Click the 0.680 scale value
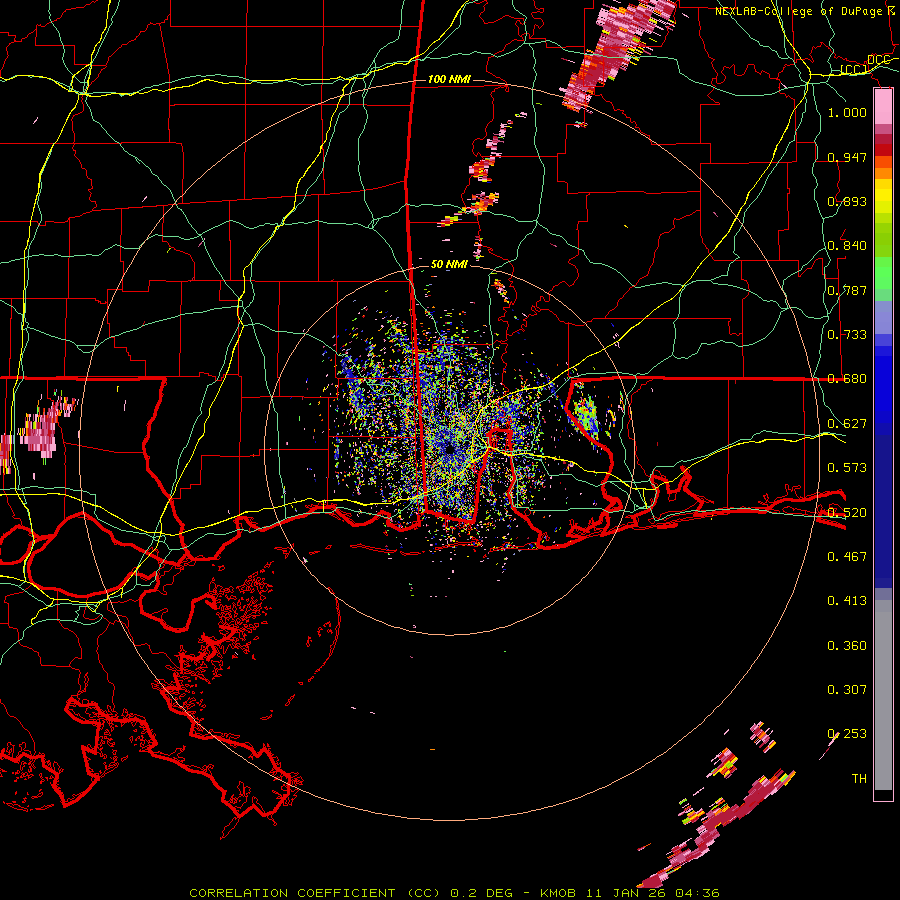 pyautogui.click(x=847, y=379)
